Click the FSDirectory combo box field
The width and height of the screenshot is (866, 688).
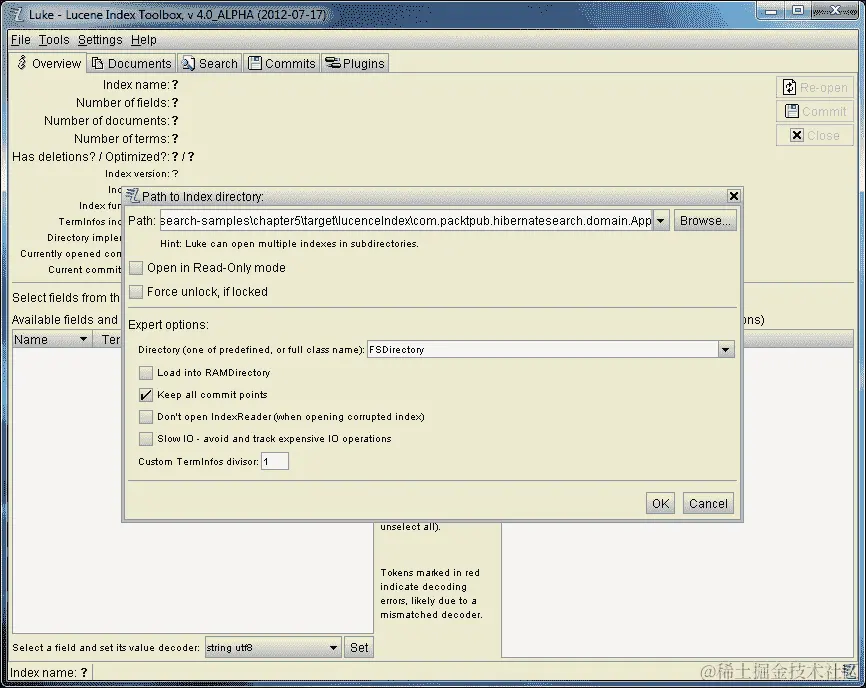pyautogui.click(x=542, y=350)
